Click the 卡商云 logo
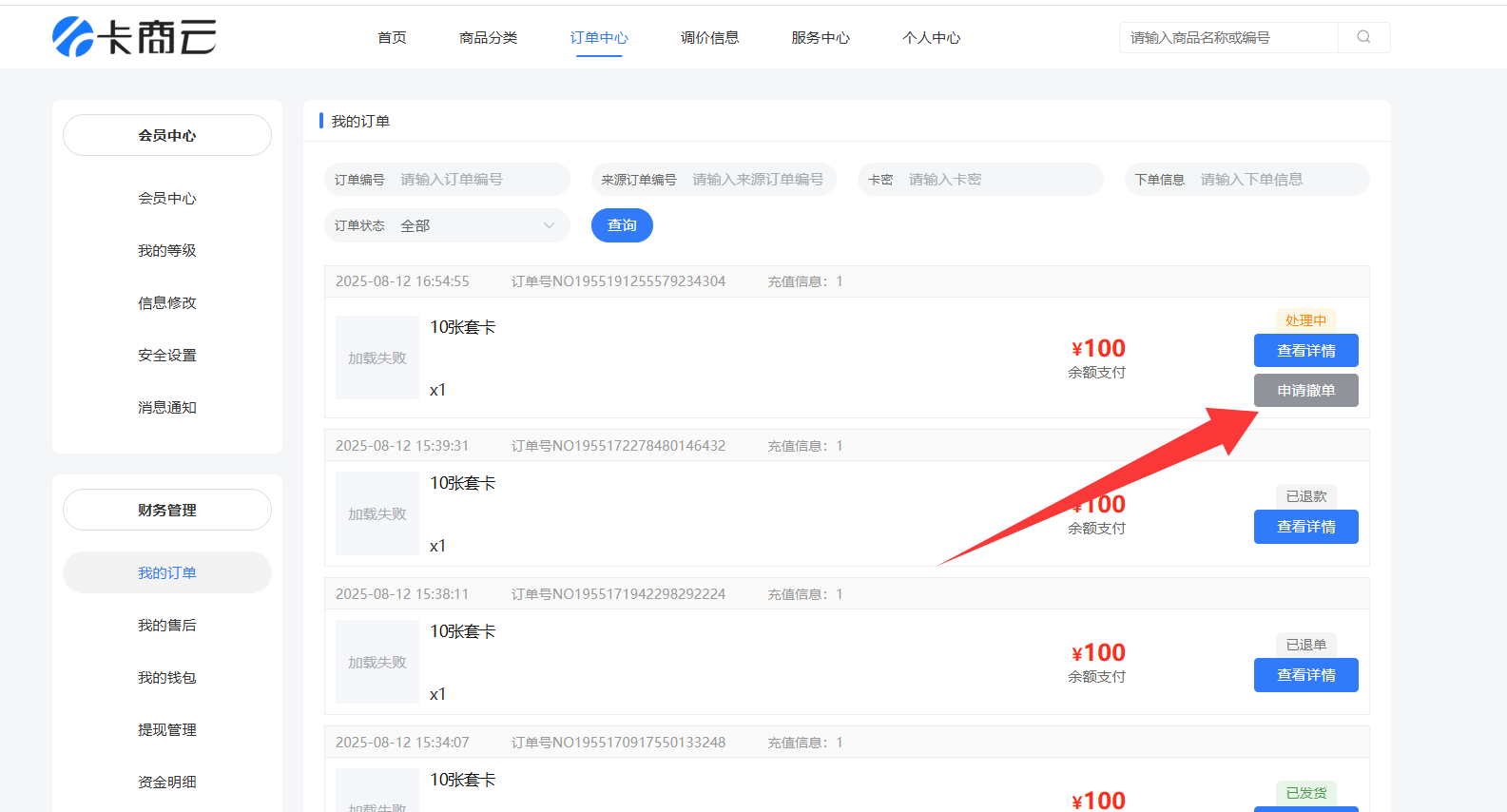This screenshot has width=1507, height=812. point(134,37)
